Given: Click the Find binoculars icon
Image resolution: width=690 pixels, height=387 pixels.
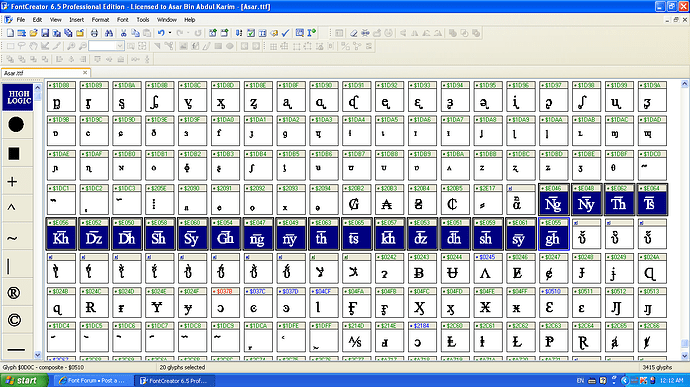Looking at the screenshot, I should (x=109, y=33).
